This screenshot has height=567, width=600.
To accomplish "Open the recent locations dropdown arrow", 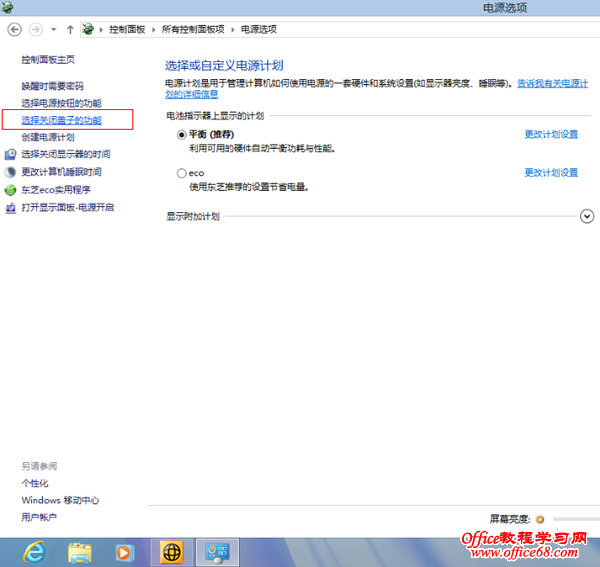I will click(54, 29).
